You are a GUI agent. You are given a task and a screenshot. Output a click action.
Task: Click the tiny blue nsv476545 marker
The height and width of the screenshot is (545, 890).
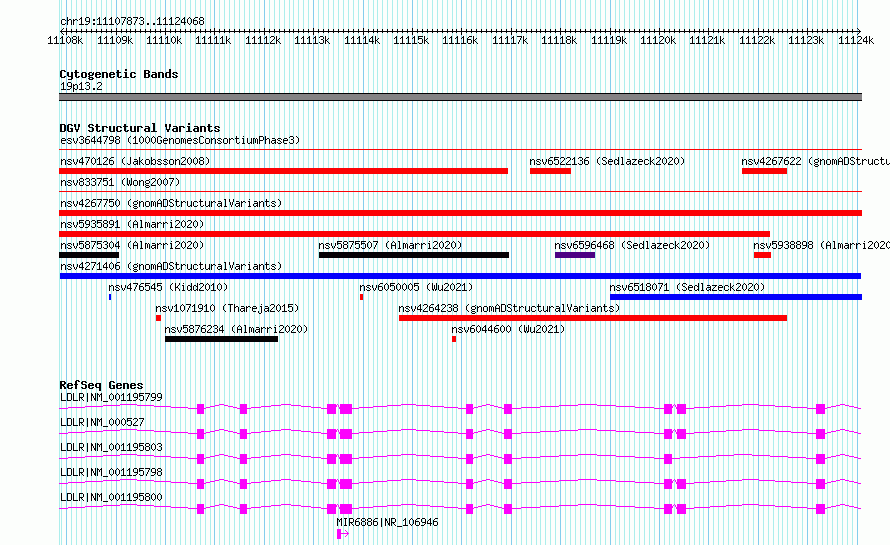coord(110,297)
